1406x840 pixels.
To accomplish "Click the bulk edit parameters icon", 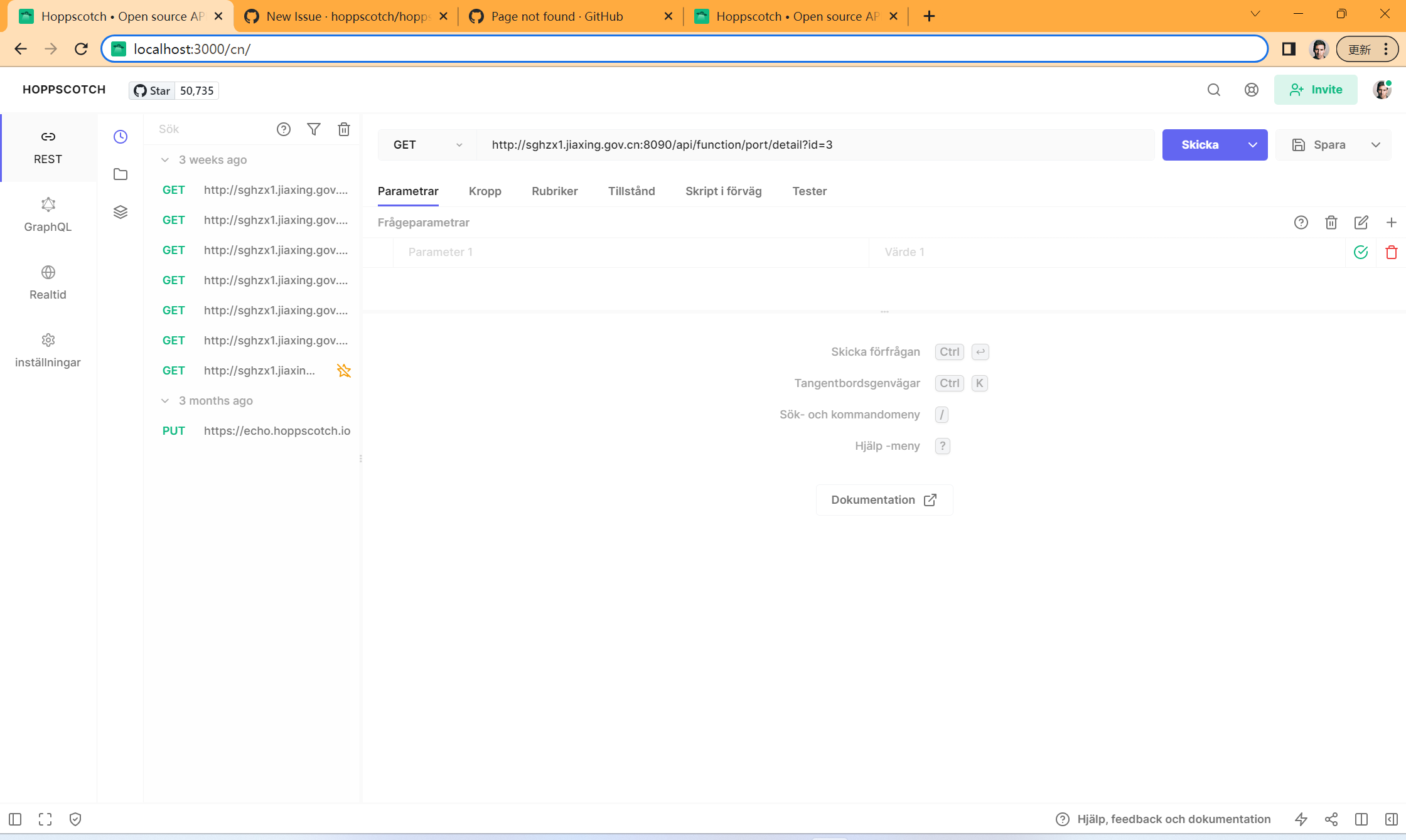I will (1361, 222).
